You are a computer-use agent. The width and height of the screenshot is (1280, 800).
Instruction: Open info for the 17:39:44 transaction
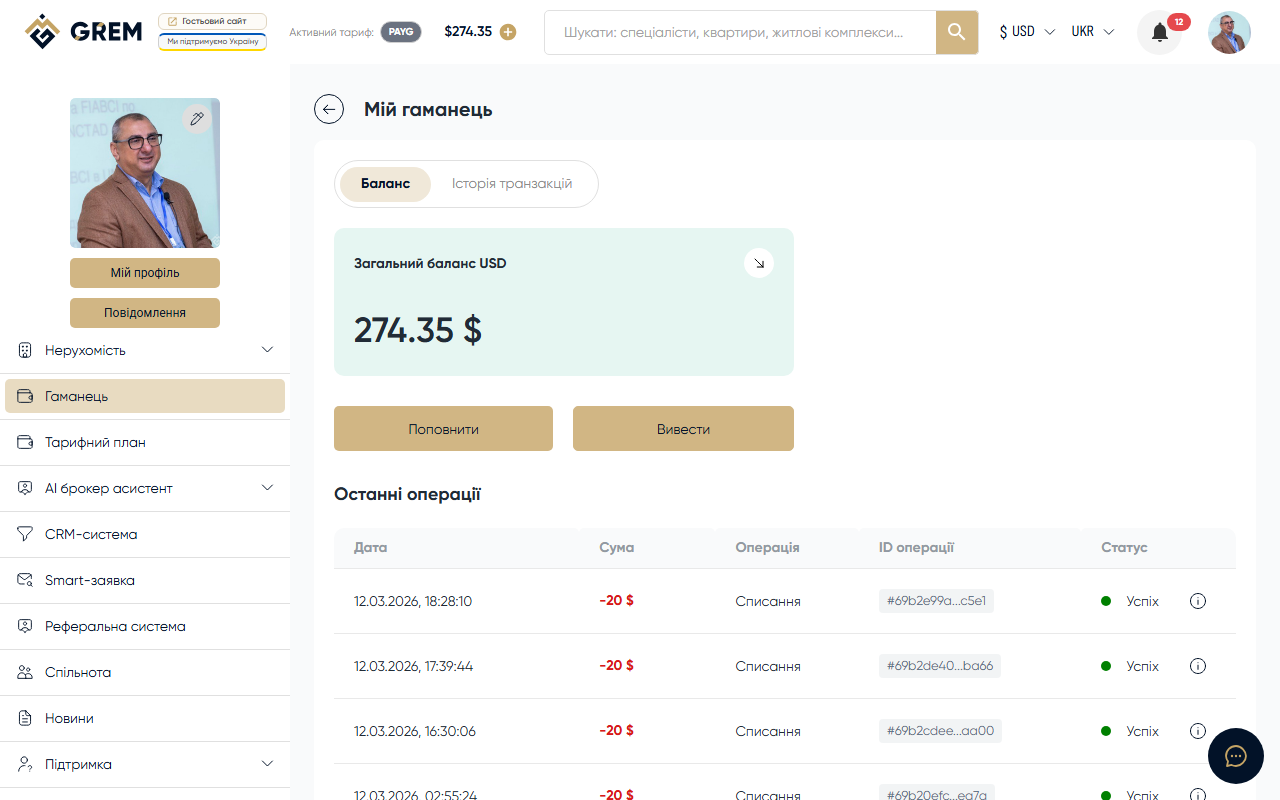pos(1198,666)
